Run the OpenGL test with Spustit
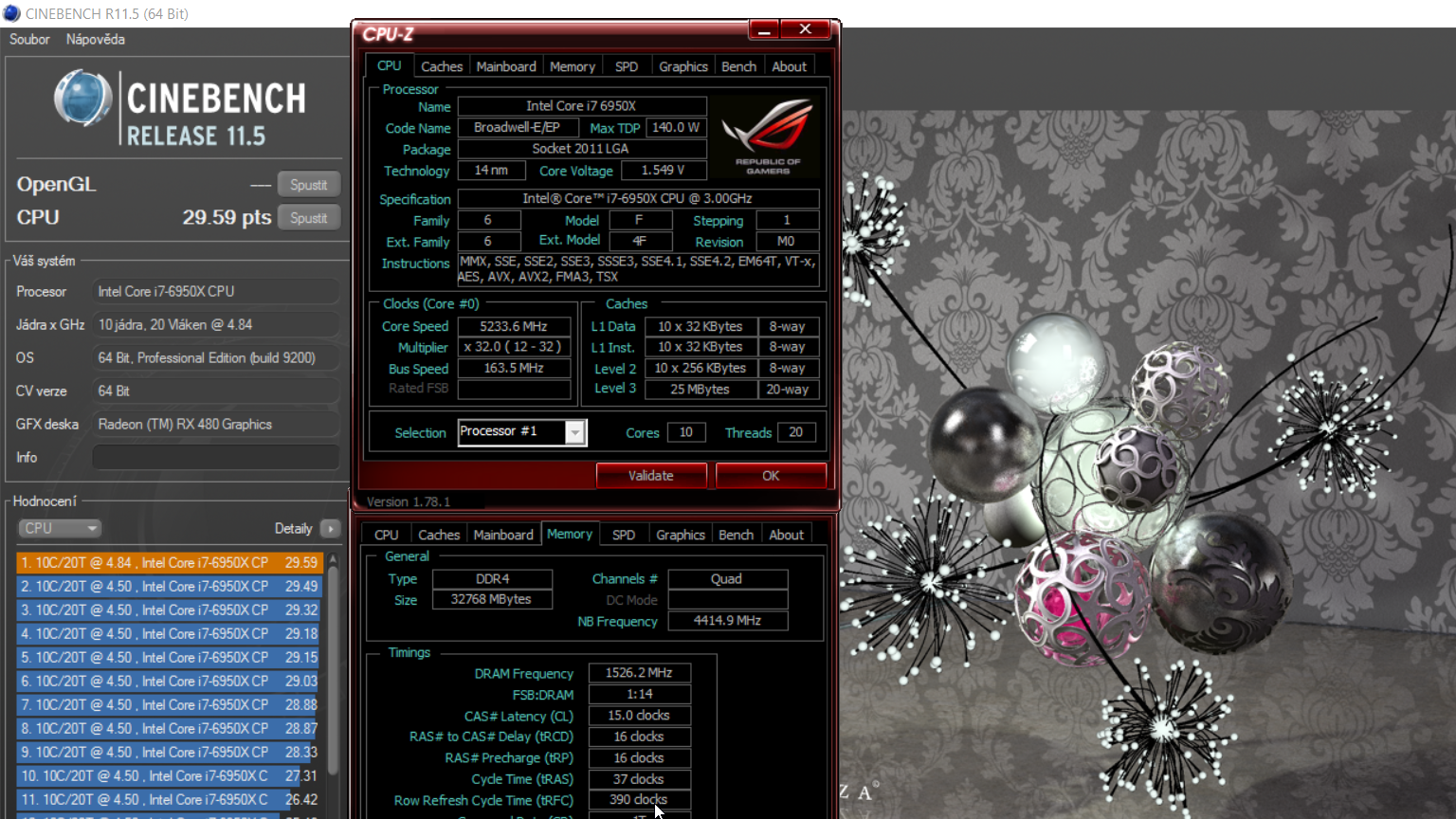1456x819 pixels. tap(309, 185)
